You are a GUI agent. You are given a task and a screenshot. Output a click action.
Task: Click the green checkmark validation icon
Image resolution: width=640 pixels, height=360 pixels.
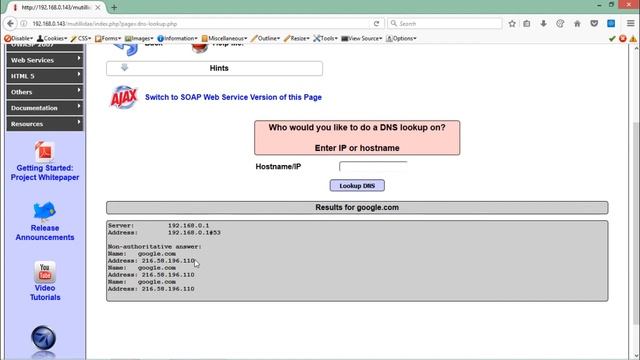coord(612,38)
